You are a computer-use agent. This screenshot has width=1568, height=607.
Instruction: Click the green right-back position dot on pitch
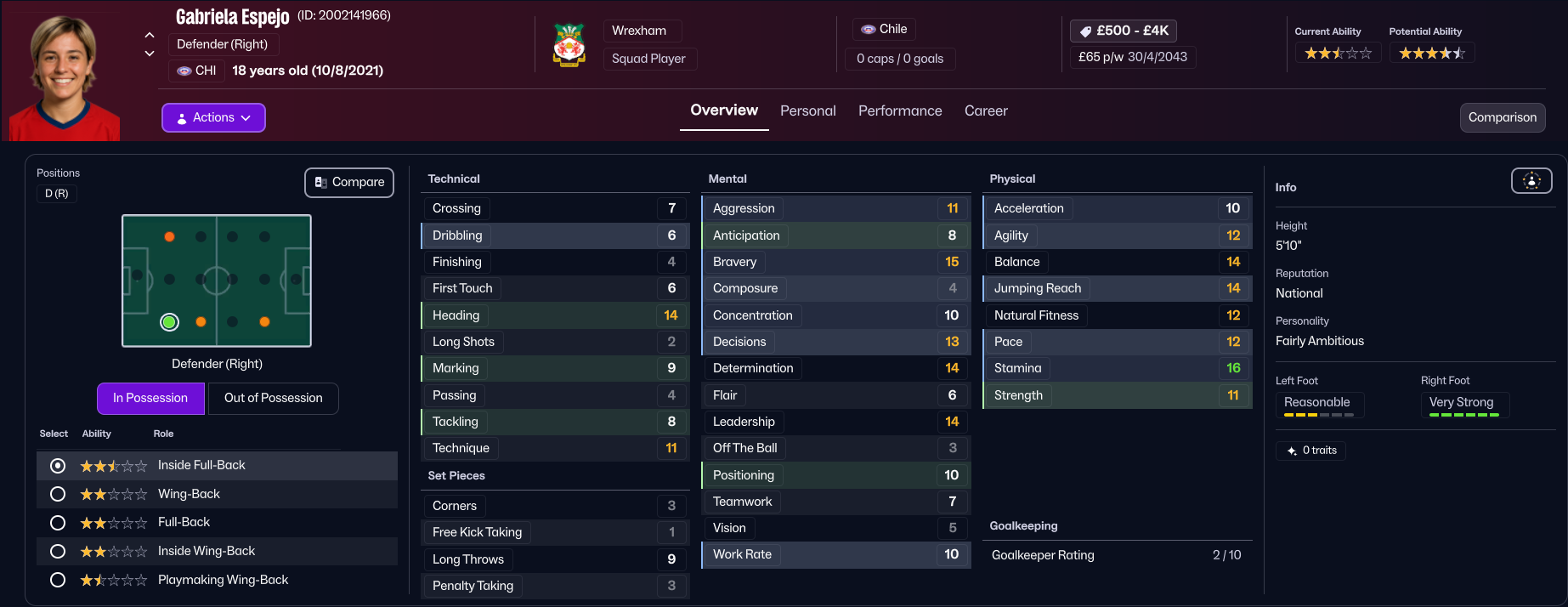[x=169, y=322]
